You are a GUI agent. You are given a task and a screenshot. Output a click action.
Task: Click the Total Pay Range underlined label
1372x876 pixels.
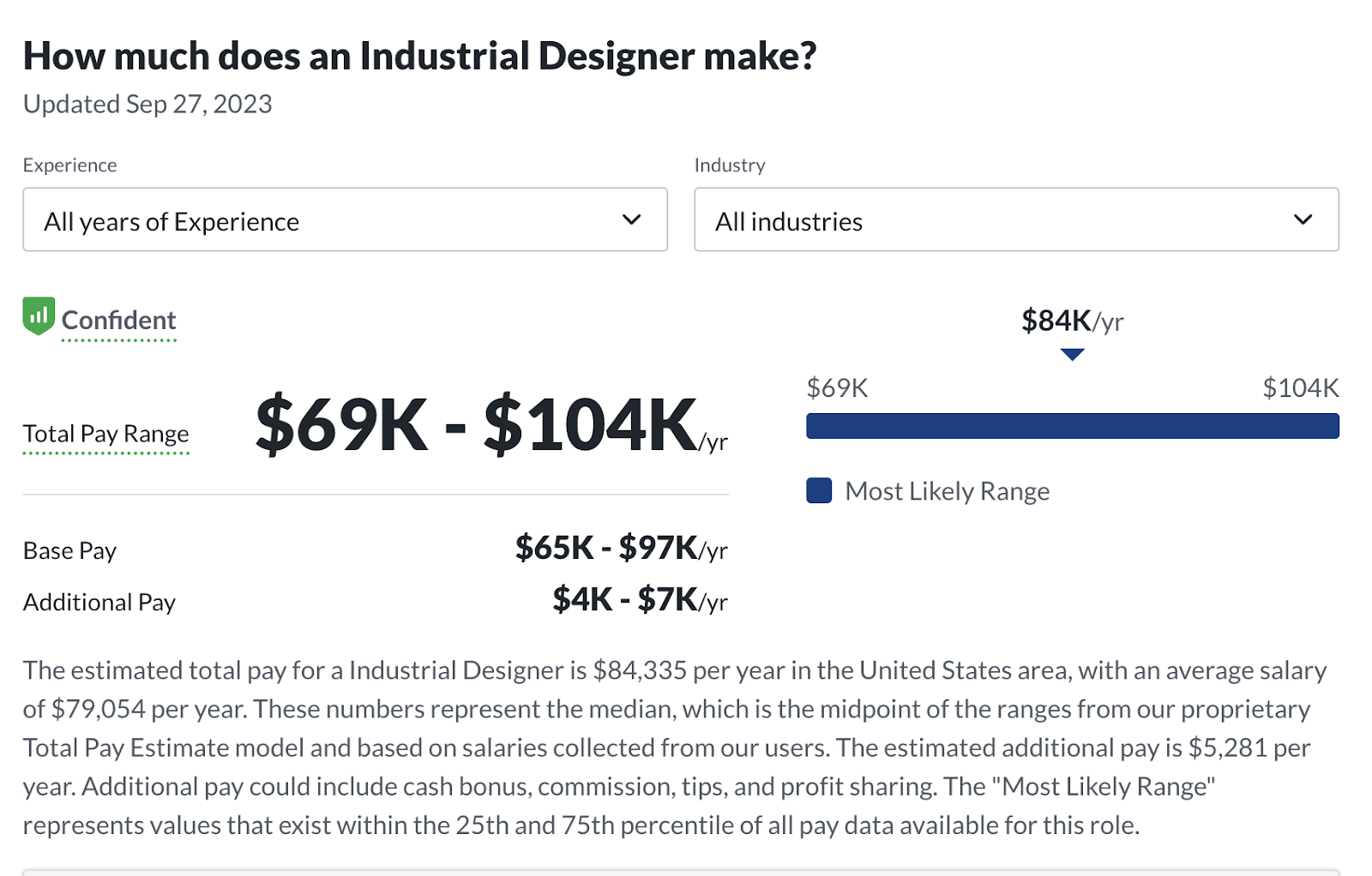click(x=106, y=434)
